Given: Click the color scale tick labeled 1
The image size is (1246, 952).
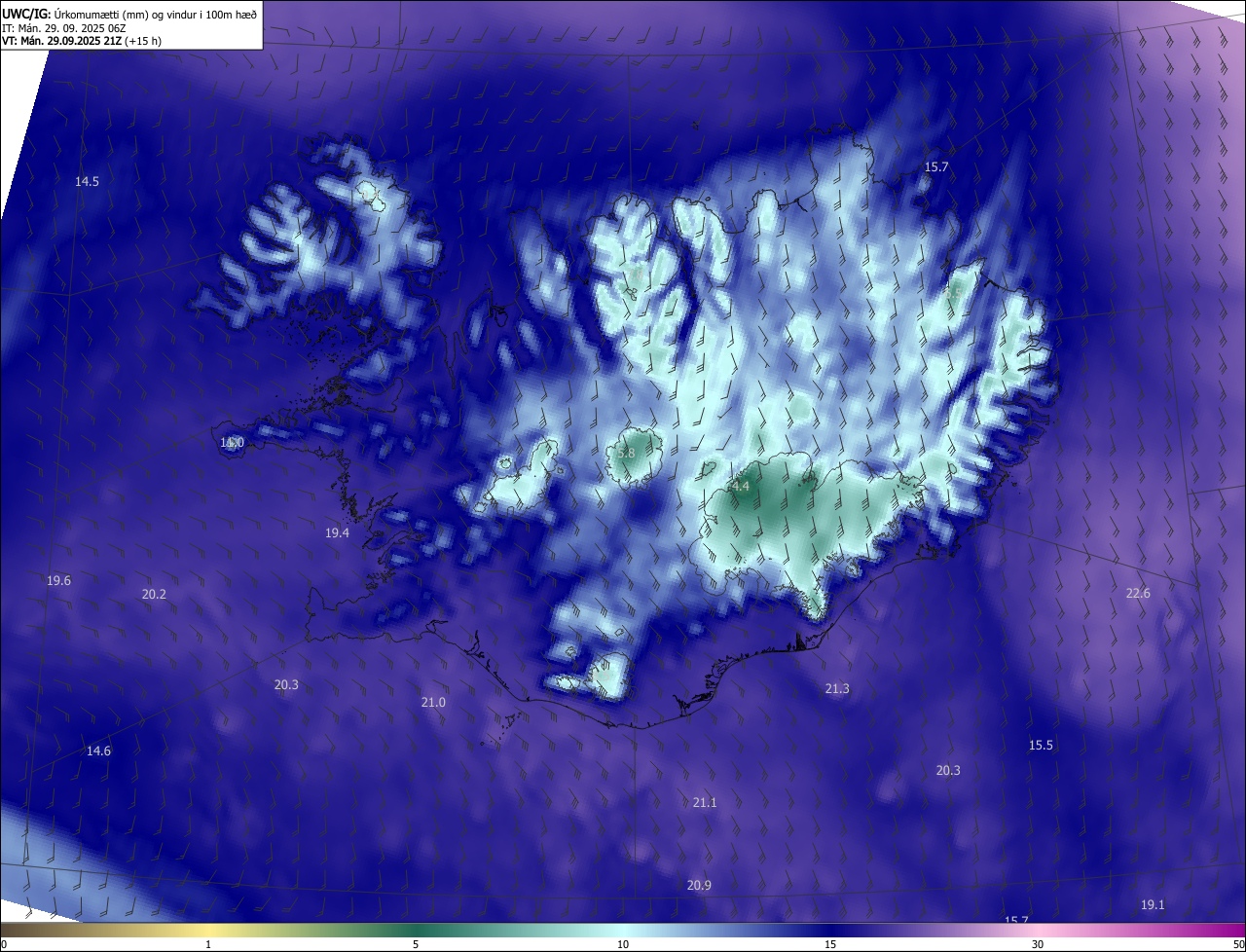Looking at the screenshot, I should pos(209,945).
